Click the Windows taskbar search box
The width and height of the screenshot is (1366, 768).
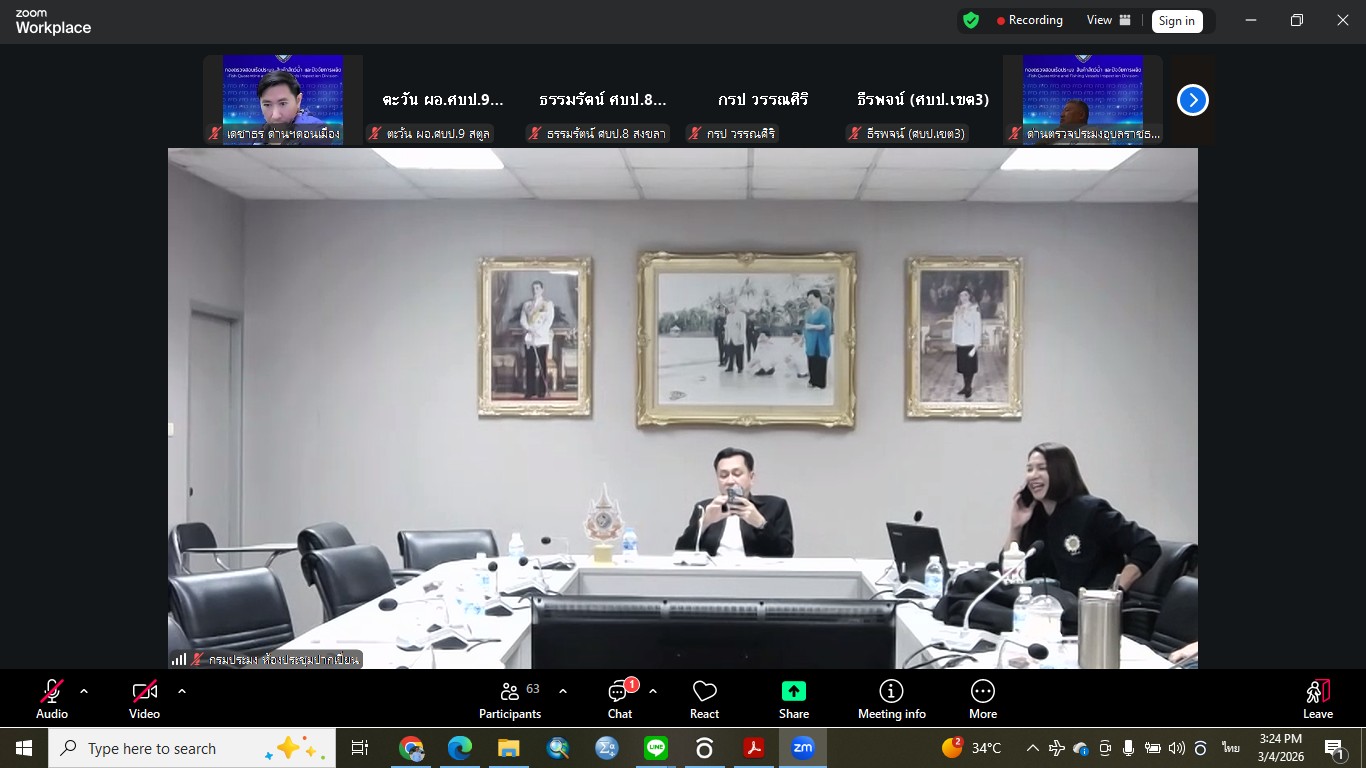pyautogui.click(x=190, y=748)
